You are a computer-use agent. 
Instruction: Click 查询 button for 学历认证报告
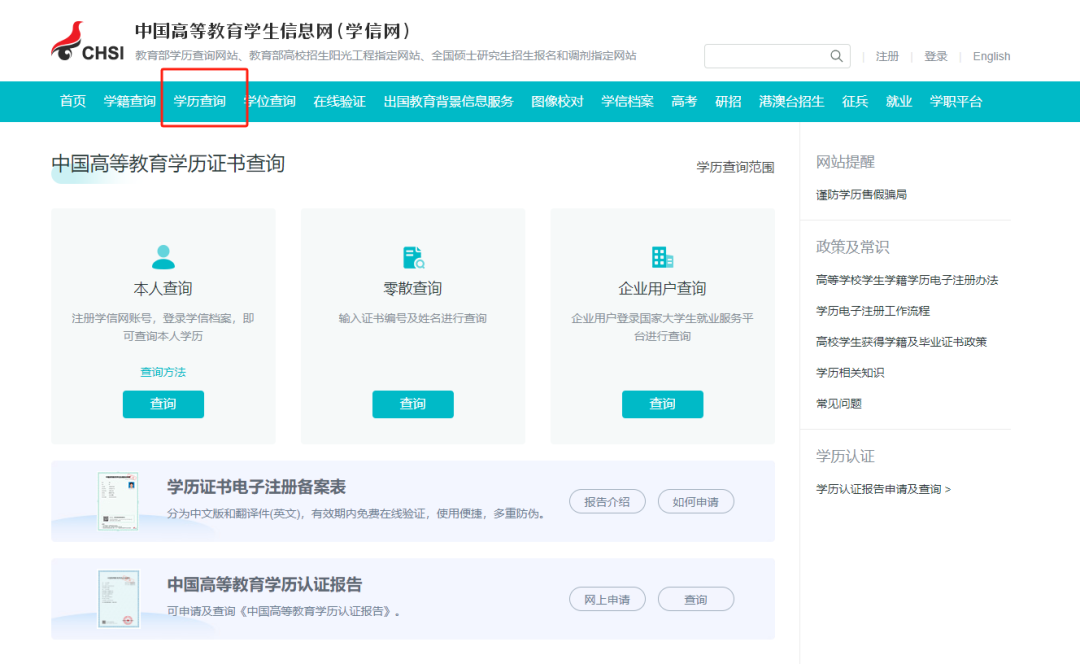pos(696,599)
